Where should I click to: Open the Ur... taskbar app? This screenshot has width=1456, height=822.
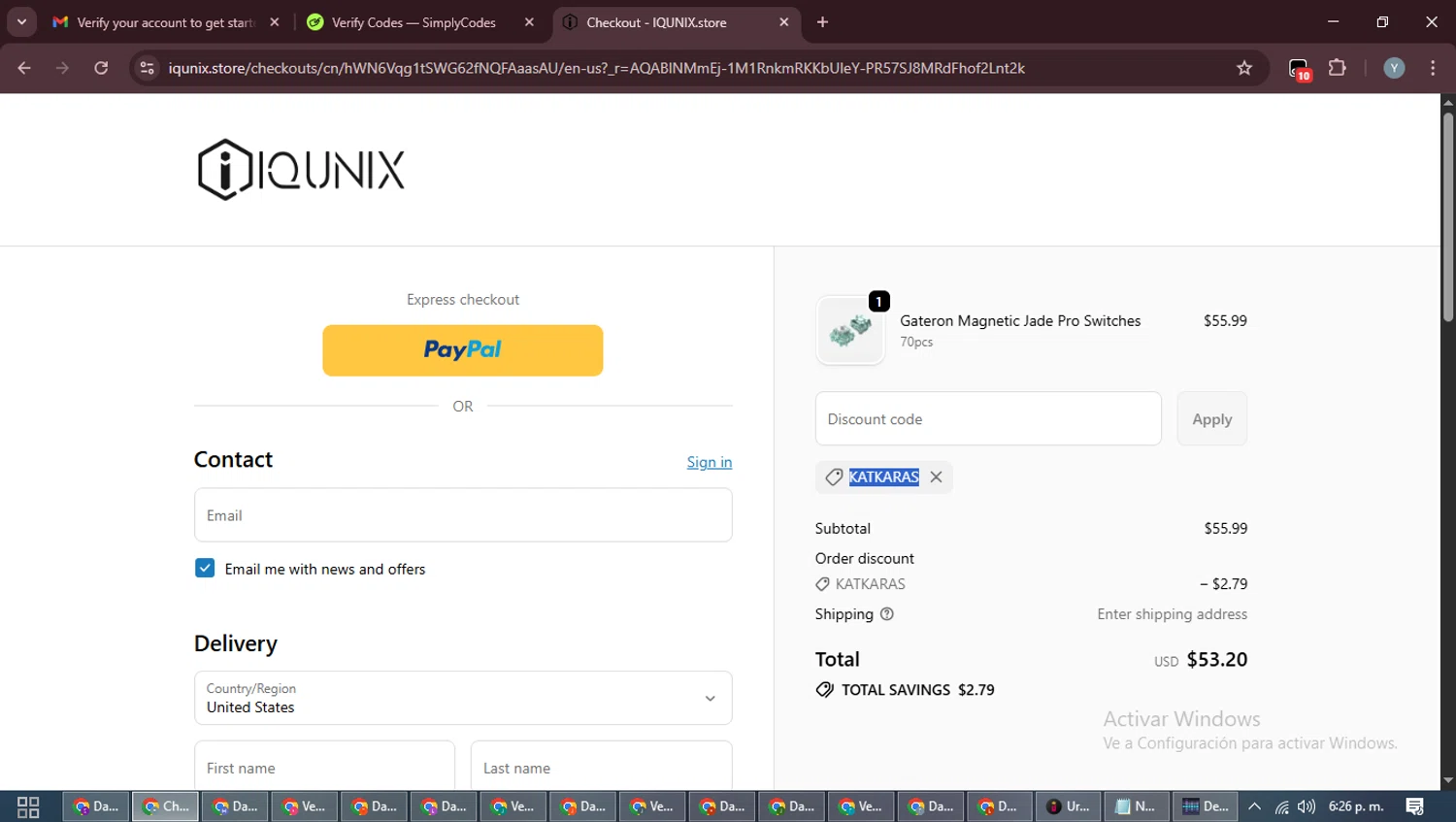coord(1068,806)
